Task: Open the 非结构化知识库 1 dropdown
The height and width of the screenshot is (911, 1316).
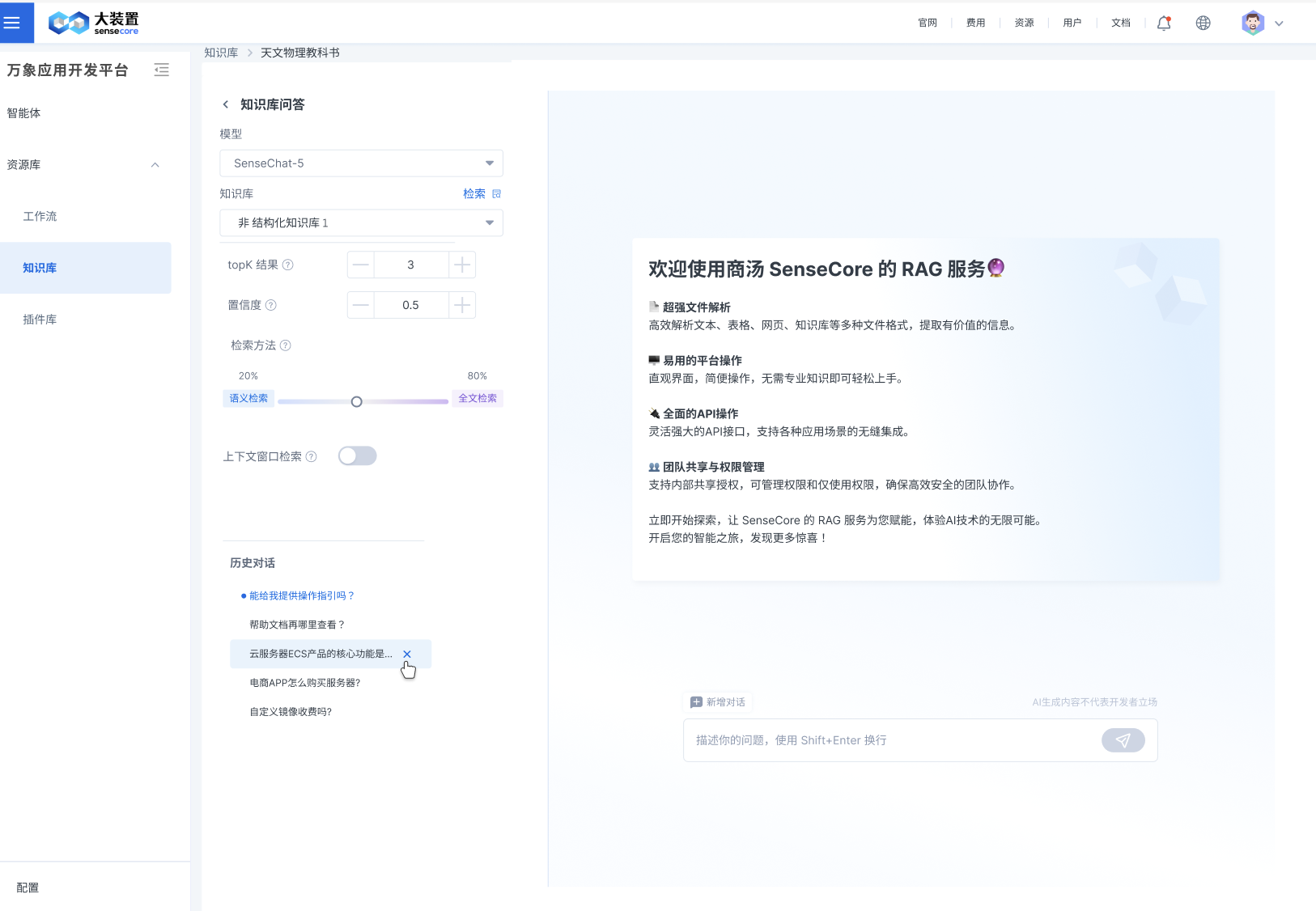Action: tap(361, 222)
